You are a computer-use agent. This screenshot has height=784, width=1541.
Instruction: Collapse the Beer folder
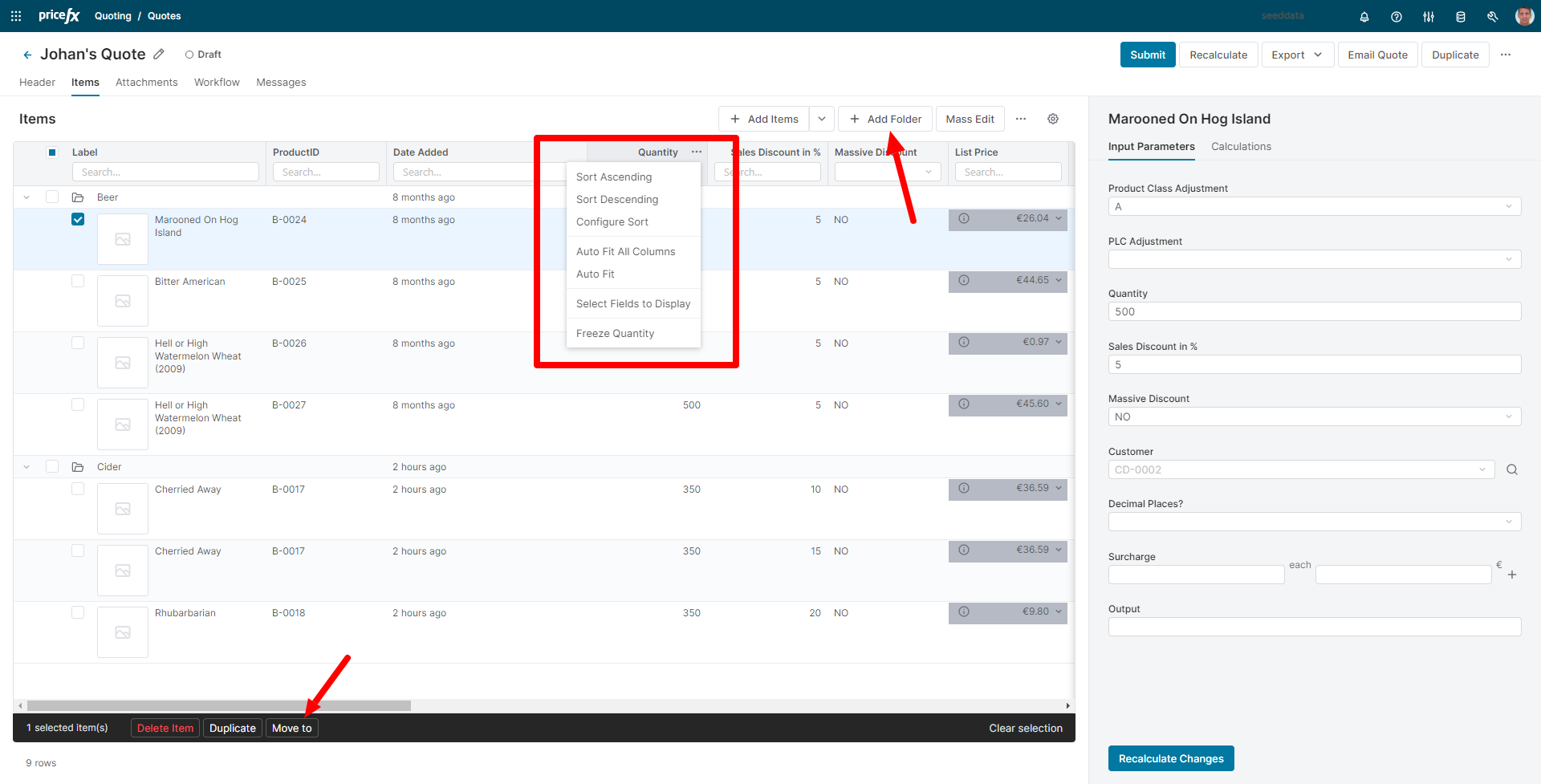click(x=26, y=197)
